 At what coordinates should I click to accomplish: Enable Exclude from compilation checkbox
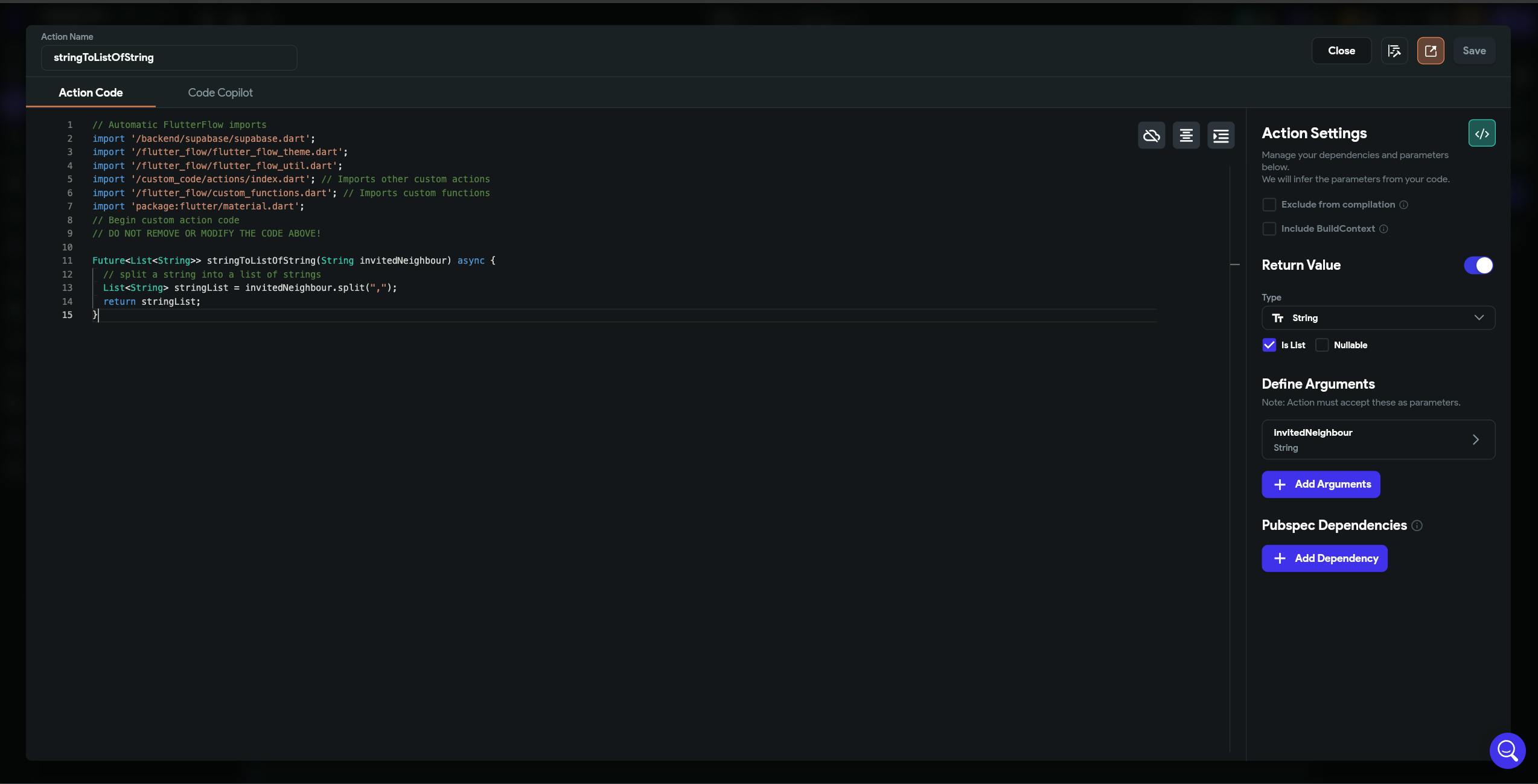[x=1269, y=205]
